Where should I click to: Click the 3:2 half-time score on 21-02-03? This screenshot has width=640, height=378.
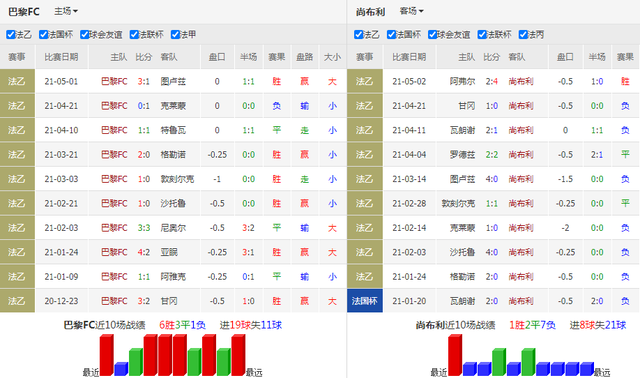pos(249,228)
